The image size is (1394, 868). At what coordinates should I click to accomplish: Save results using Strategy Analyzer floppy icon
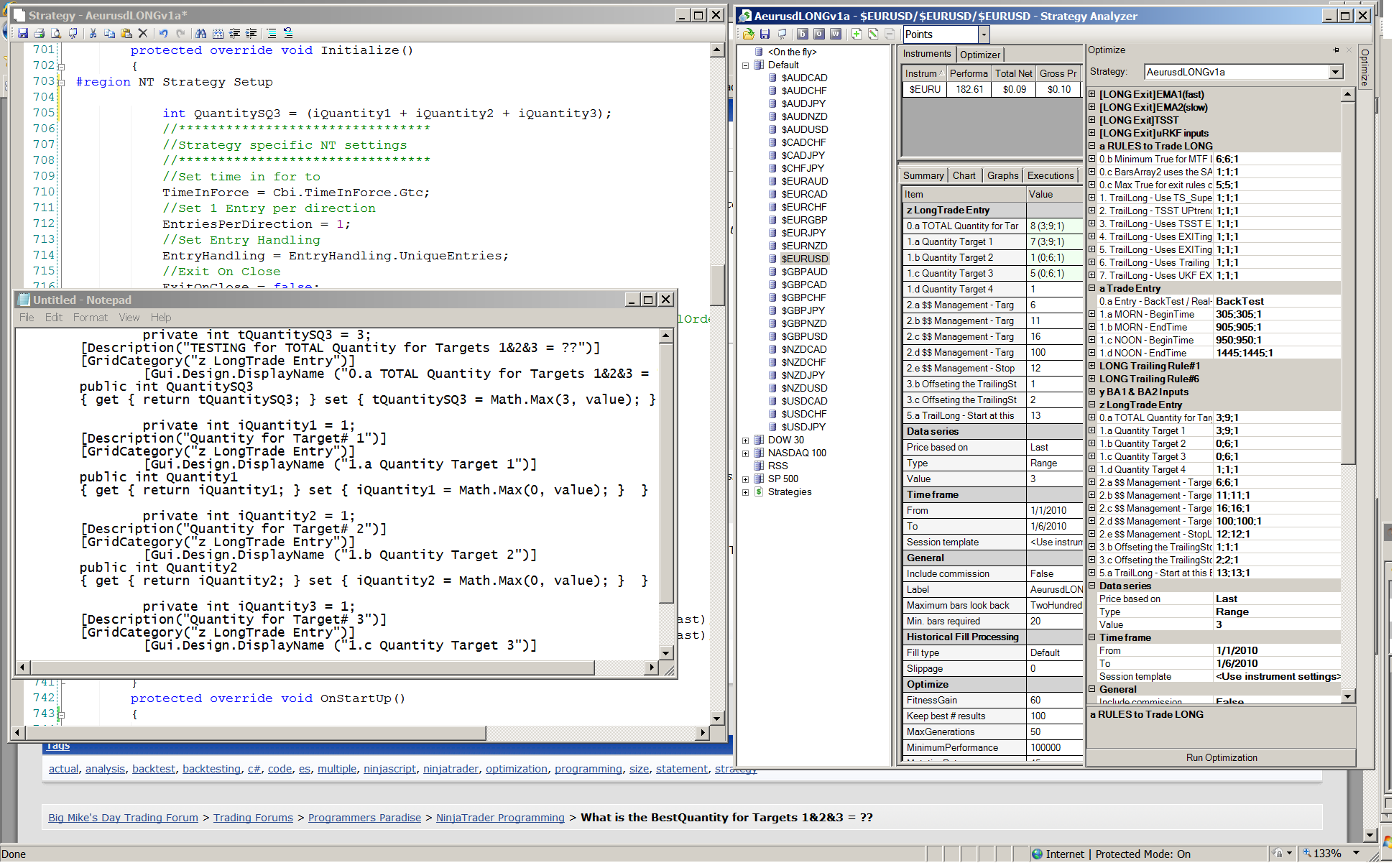(765, 34)
